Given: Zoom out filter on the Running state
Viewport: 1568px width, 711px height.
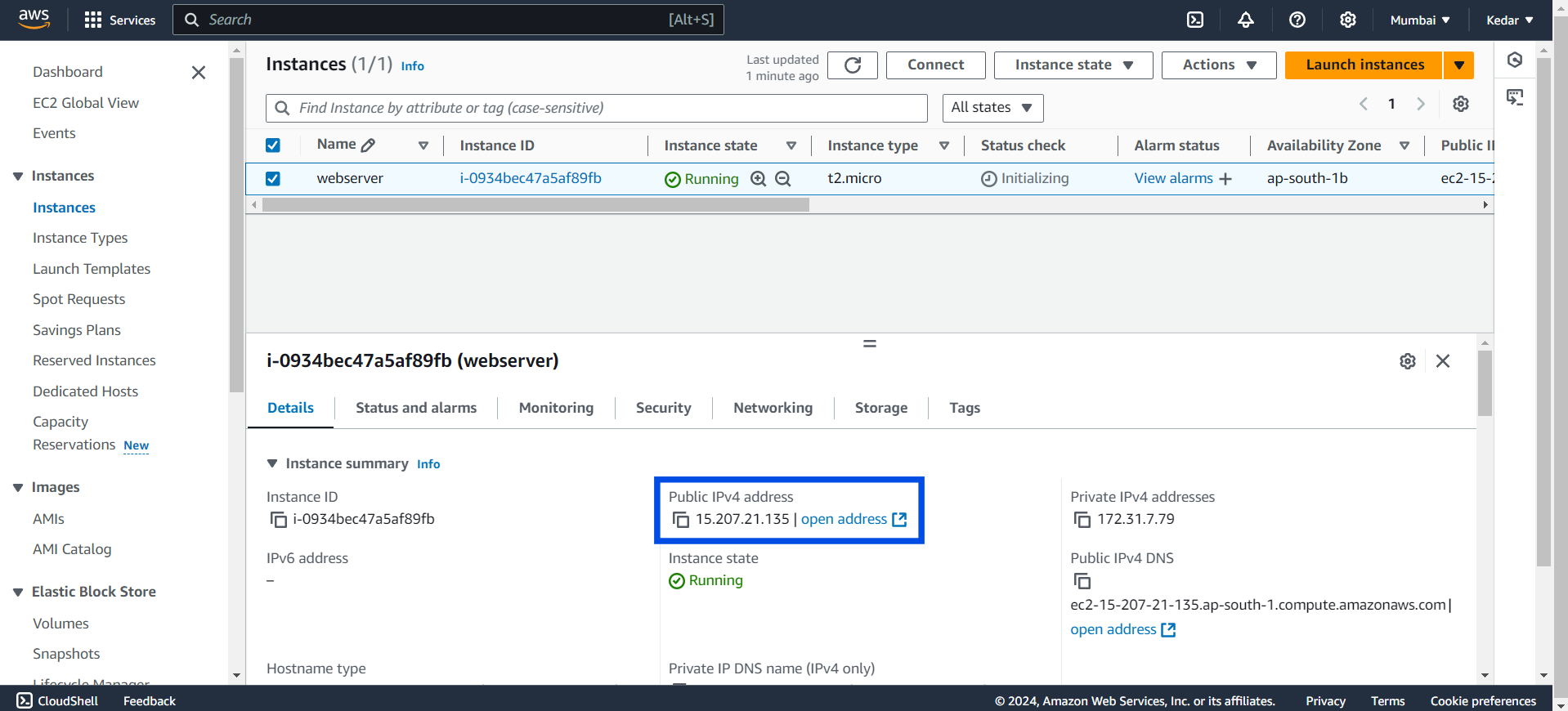Looking at the screenshot, I should (x=783, y=179).
